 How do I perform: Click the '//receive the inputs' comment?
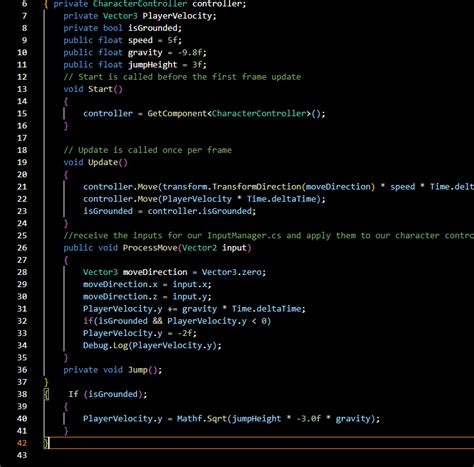click(x=269, y=236)
